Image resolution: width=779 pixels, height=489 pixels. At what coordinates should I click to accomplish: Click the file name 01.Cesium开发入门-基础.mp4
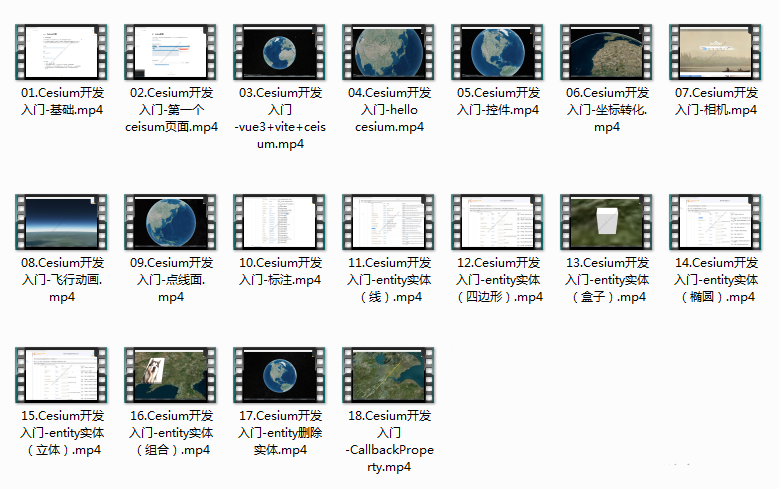coord(62,101)
